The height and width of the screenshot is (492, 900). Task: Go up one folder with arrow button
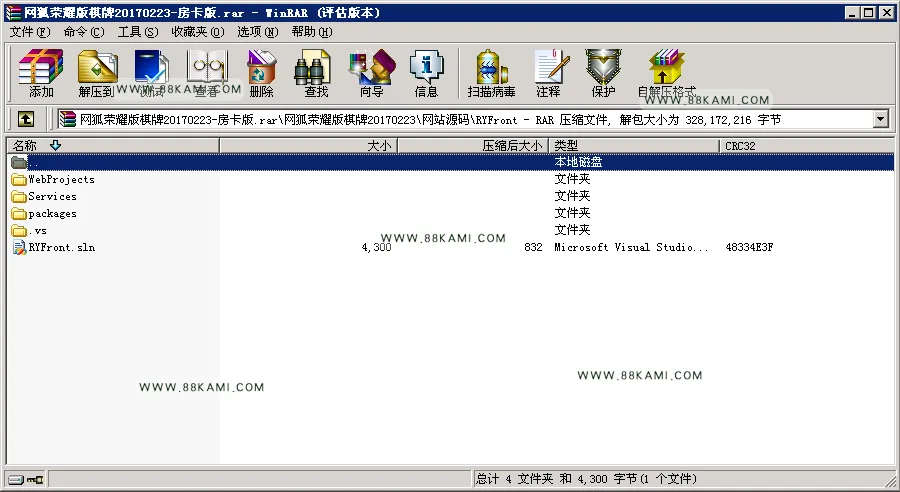click(x=25, y=119)
